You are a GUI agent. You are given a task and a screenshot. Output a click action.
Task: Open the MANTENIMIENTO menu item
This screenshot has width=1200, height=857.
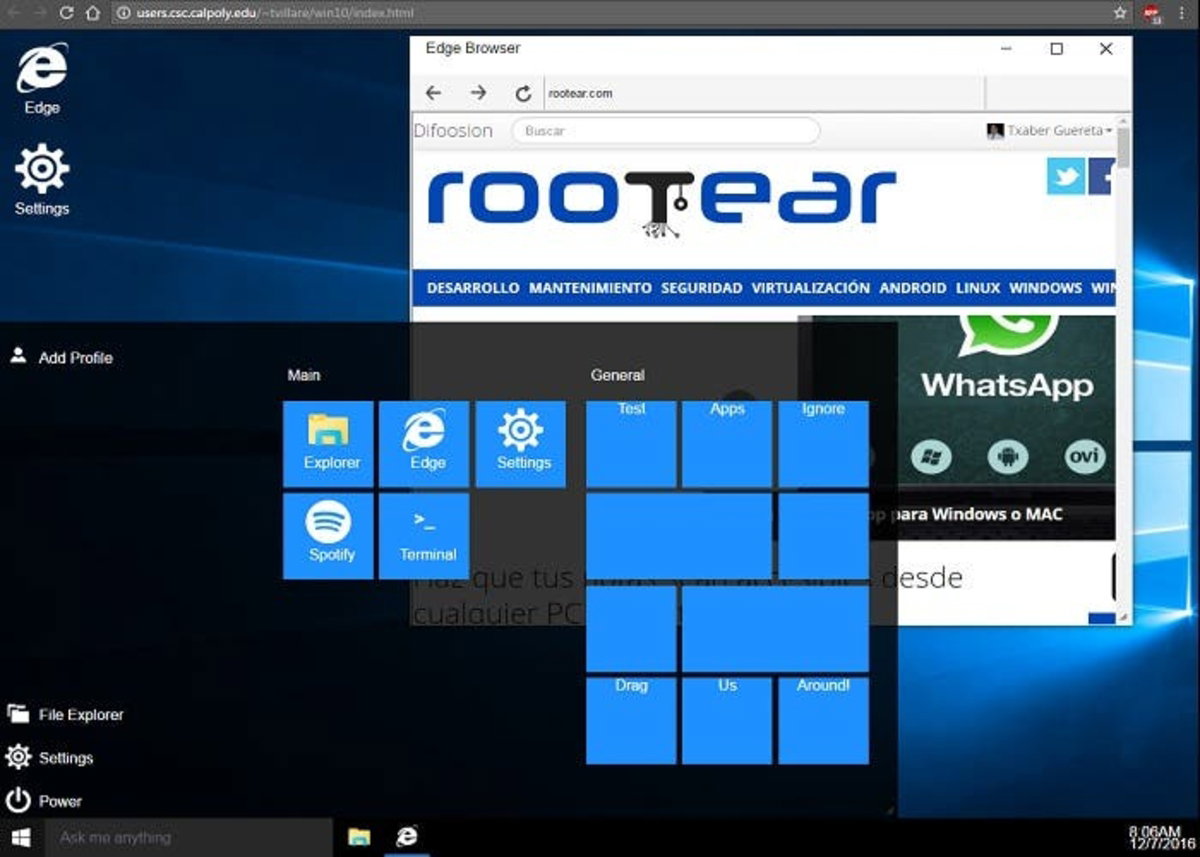click(590, 288)
